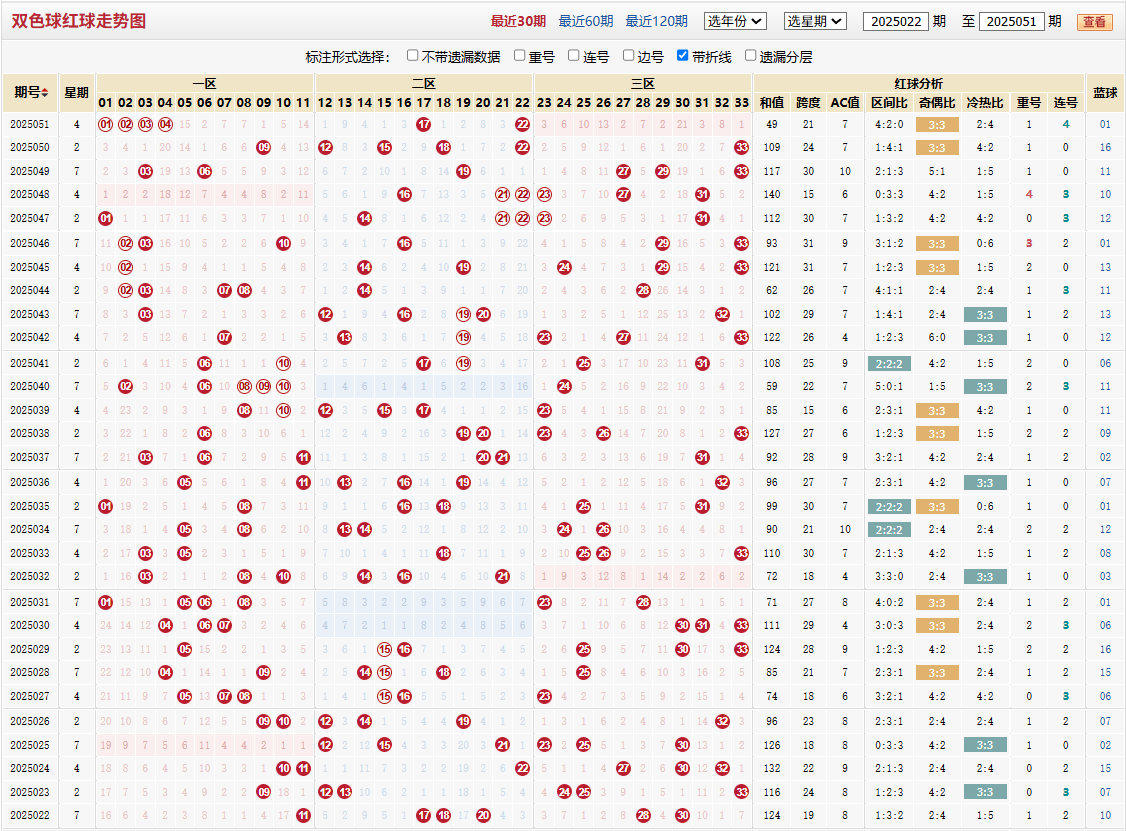Screen dimensions: 1126x831
Task: Click red ball 01 in row 2025051
Action: (106, 124)
